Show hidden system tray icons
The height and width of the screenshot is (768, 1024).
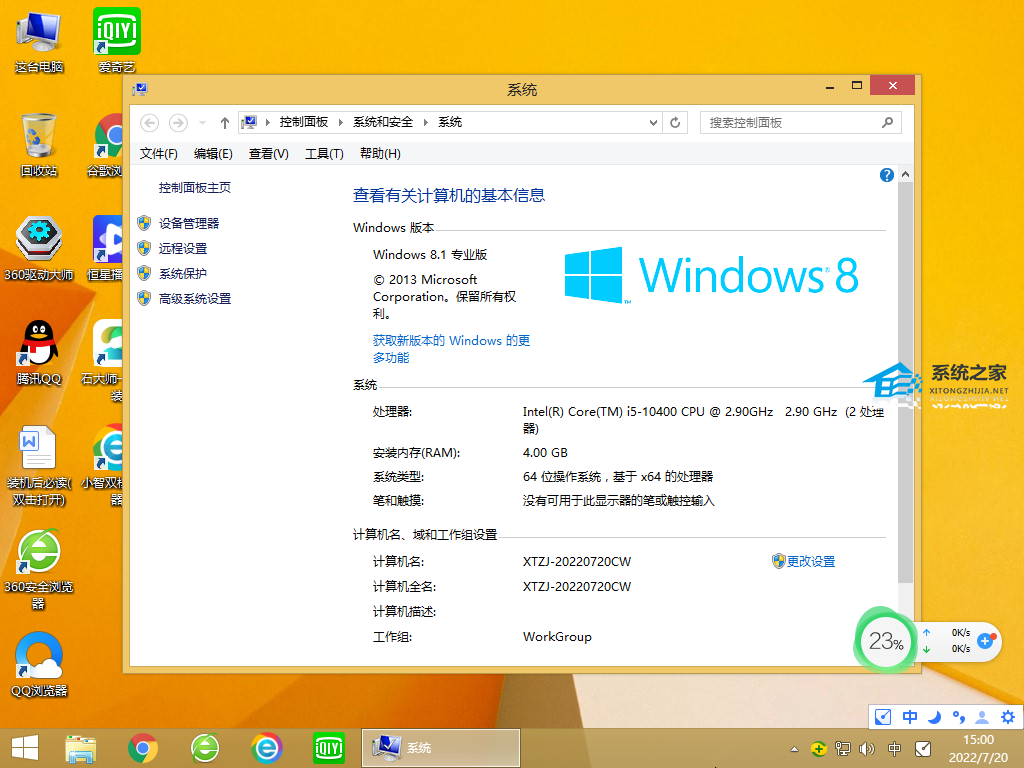pos(794,749)
